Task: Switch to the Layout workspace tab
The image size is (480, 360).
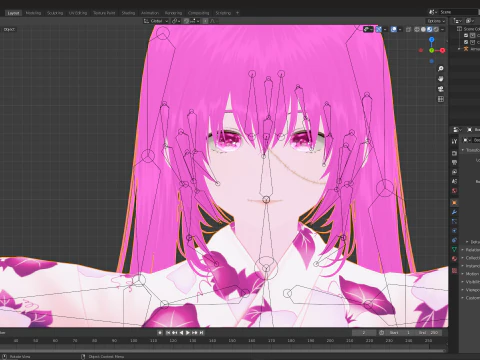Action: [13, 13]
